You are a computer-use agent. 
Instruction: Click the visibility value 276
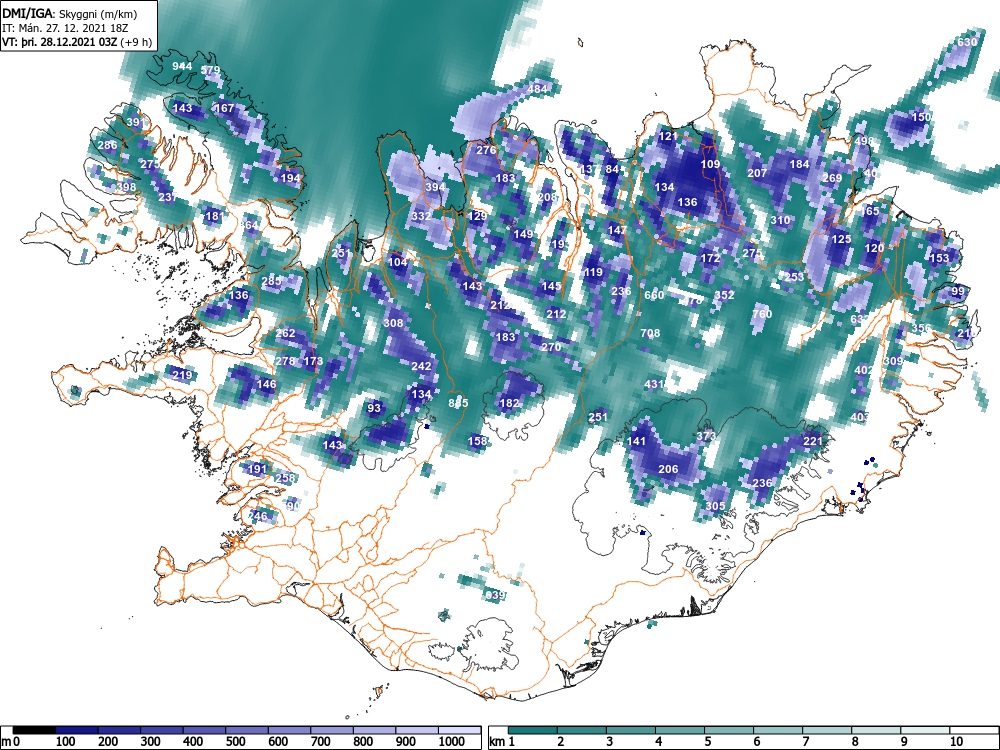[486, 151]
